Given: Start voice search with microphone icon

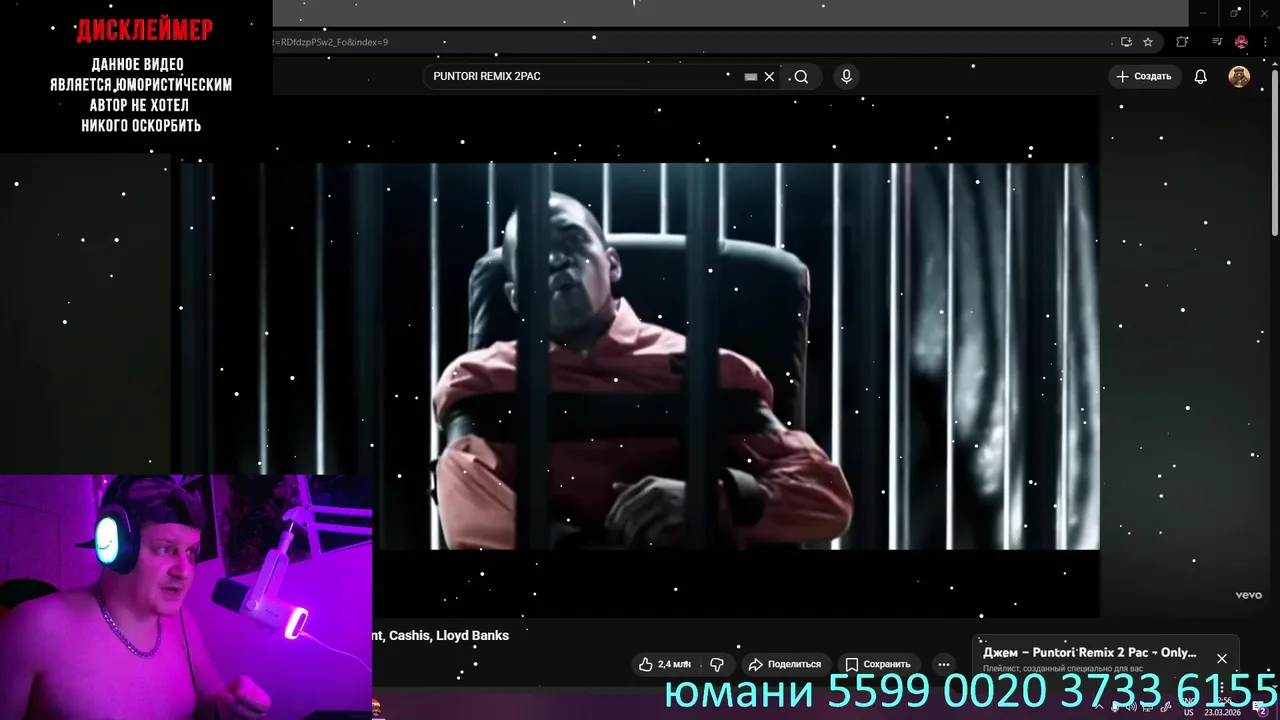Looking at the screenshot, I should coord(846,77).
